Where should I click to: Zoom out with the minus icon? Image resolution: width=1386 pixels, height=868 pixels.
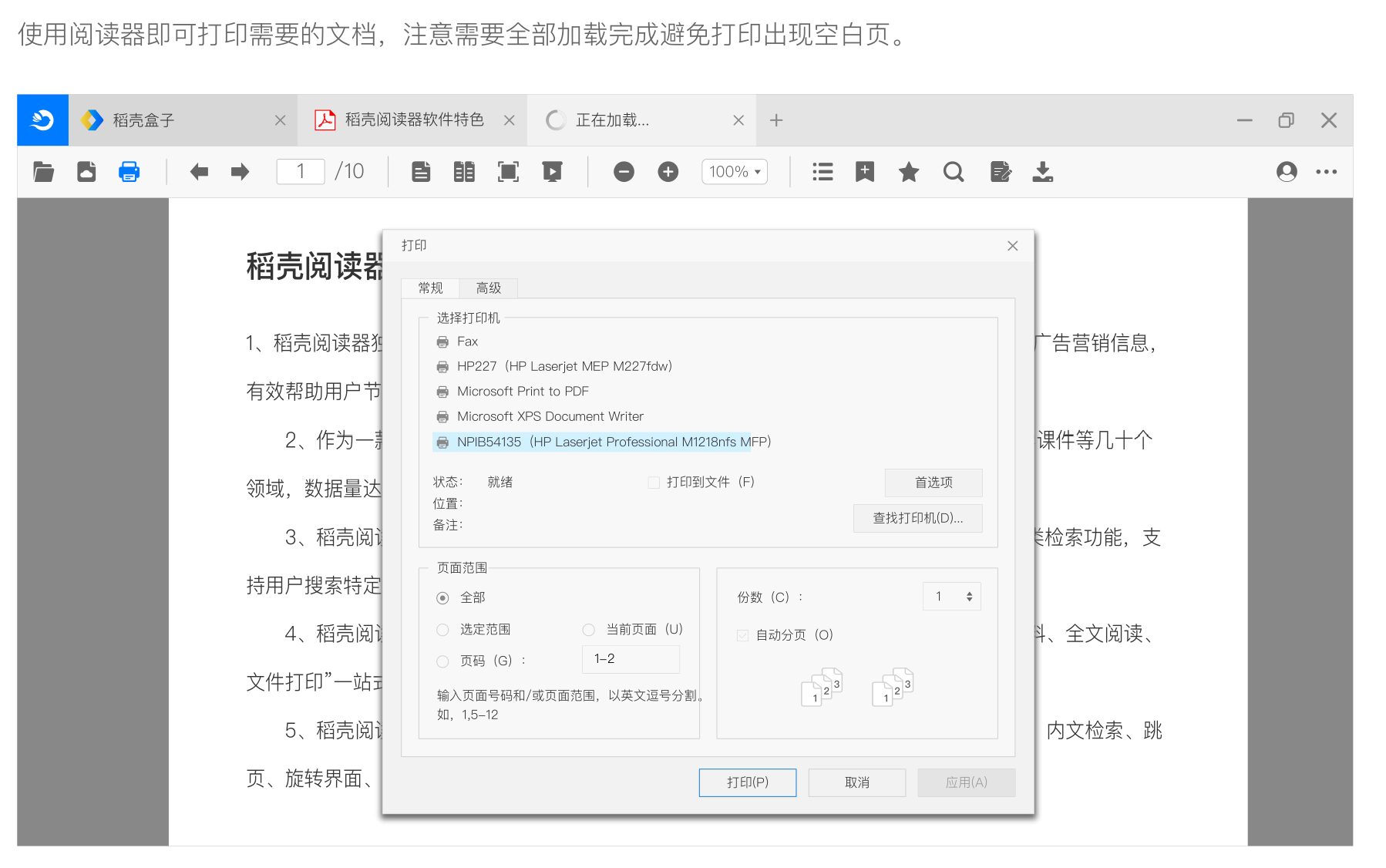(624, 171)
